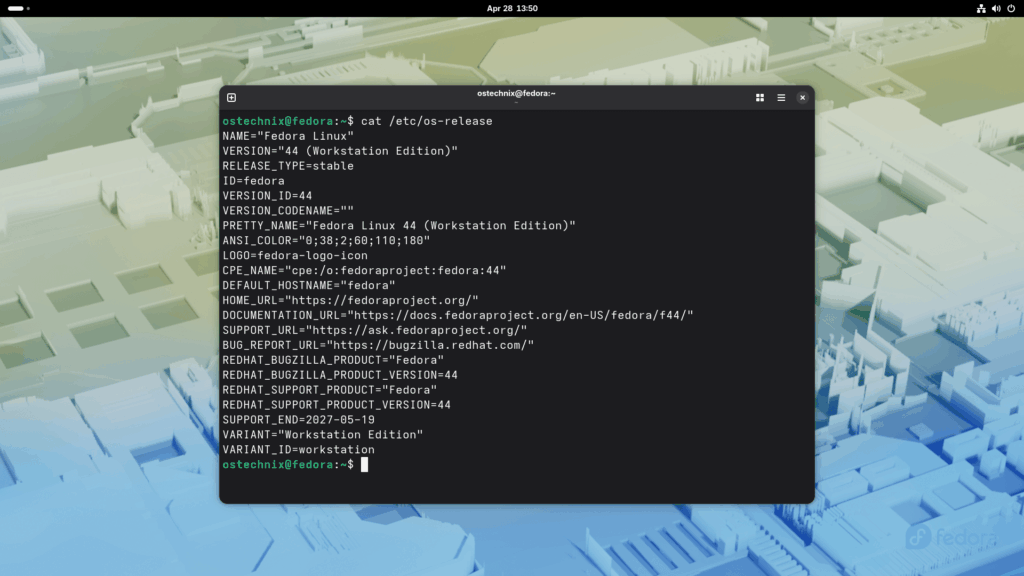Close the terminal window
The height and width of the screenshot is (576, 1024).
pos(803,97)
